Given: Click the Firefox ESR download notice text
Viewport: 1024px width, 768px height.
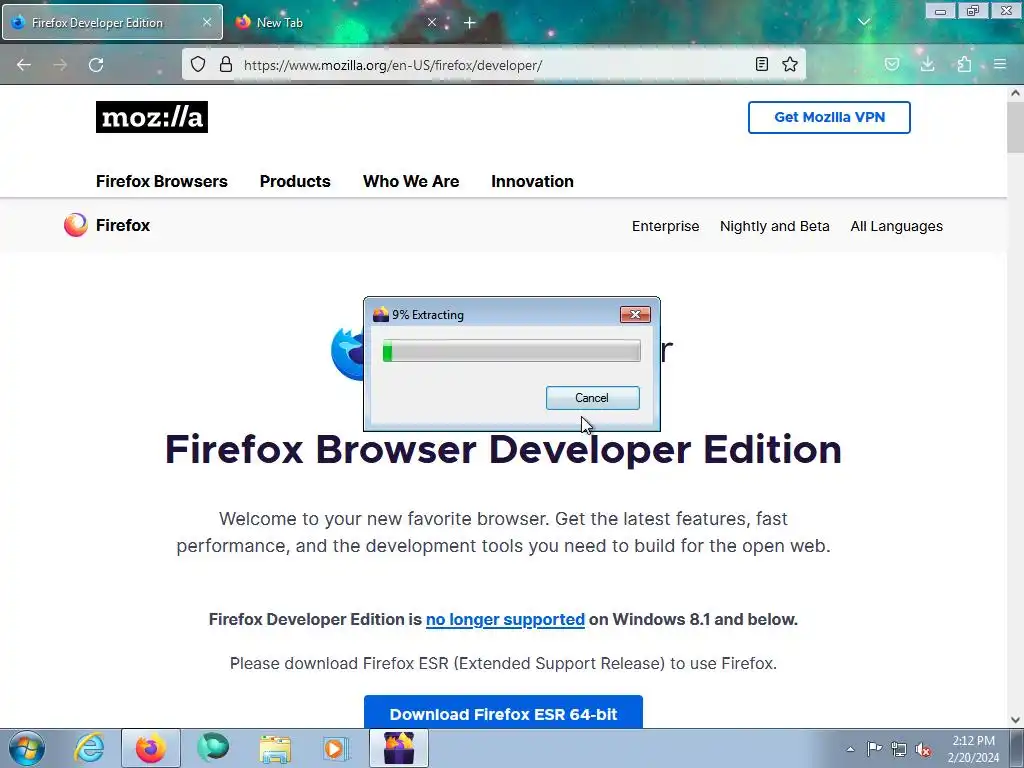Looking at the screenshot, I should coord(504,664).
